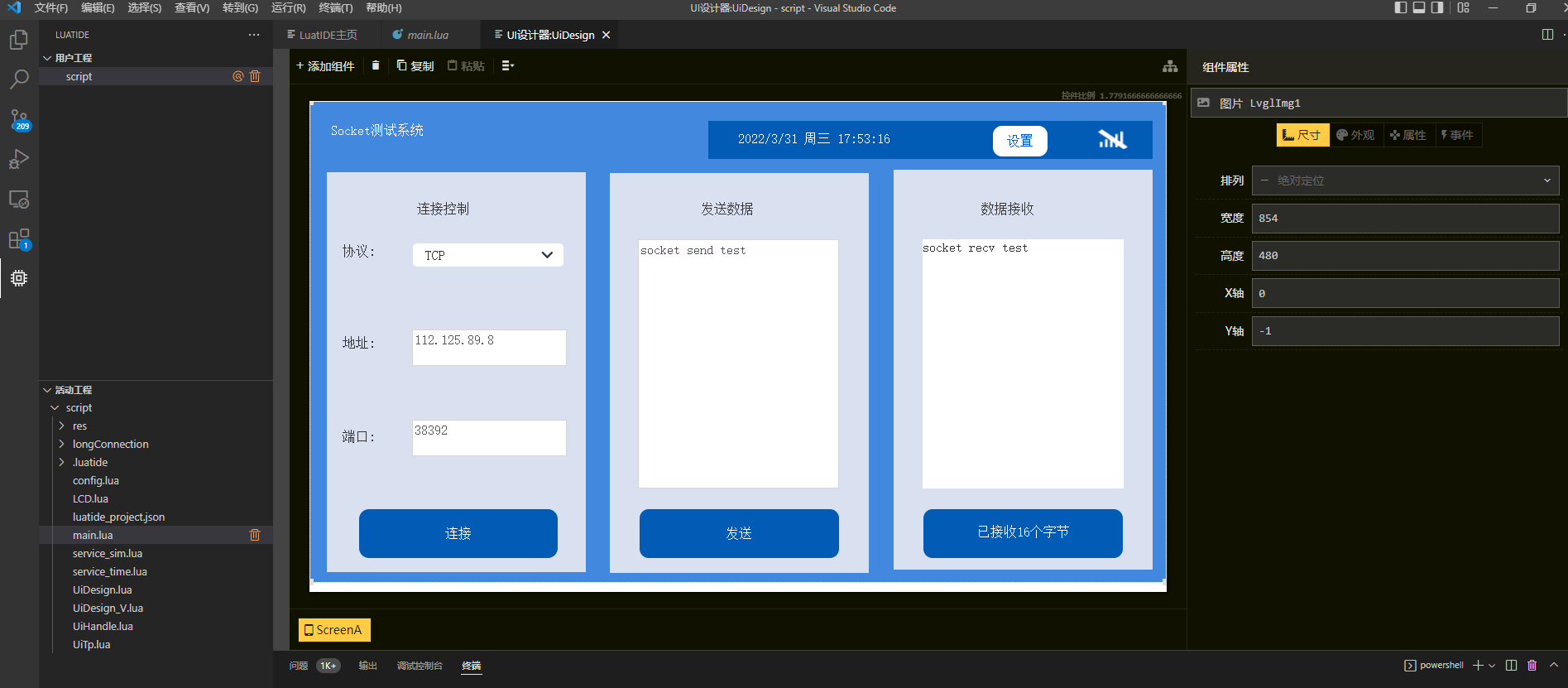Close the UI设计器:UiDesign tab
1568x688 pixels.
click(x=606, y=35)
